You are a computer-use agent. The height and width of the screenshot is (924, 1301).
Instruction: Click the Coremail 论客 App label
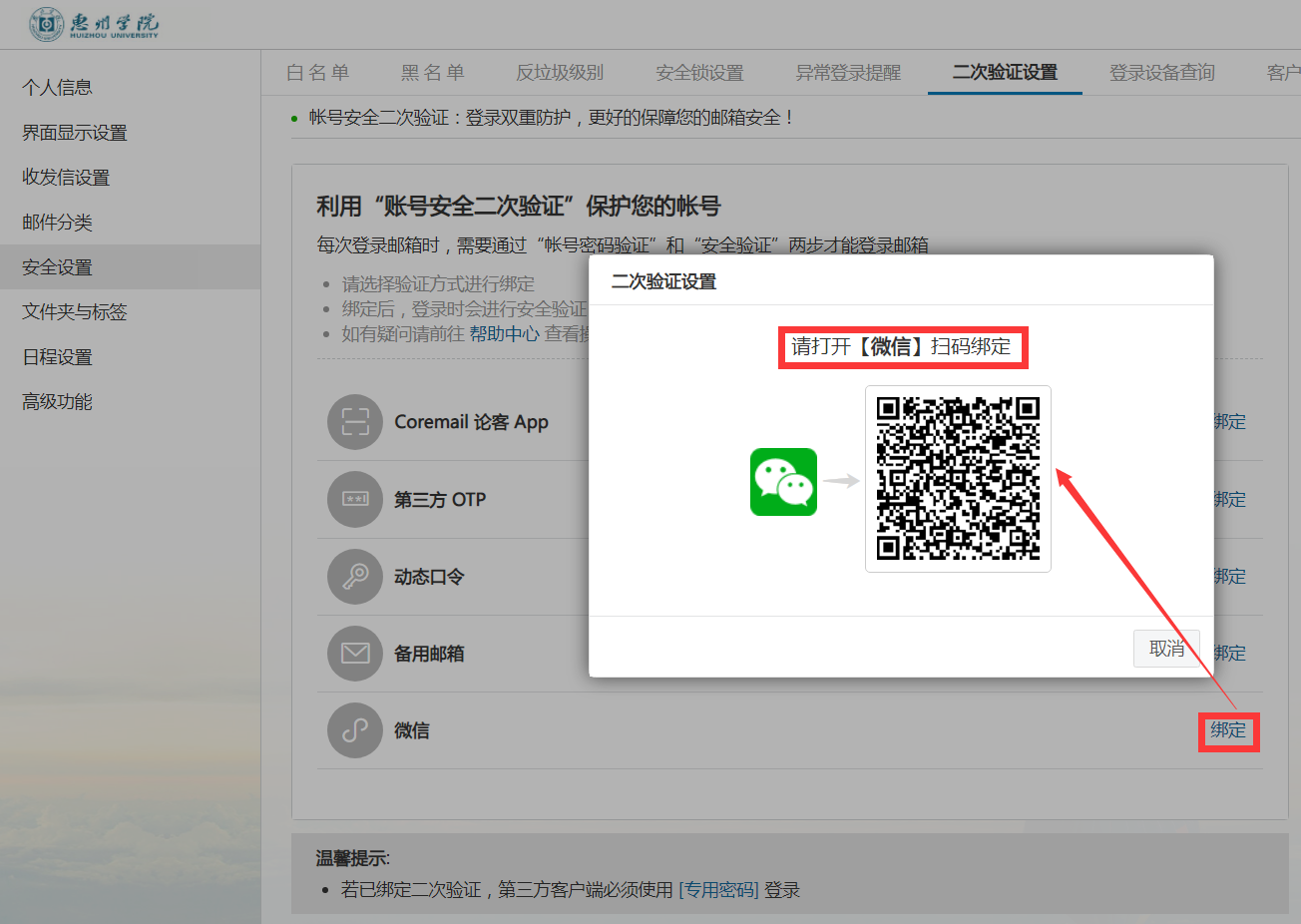click(x=471, y=422)
